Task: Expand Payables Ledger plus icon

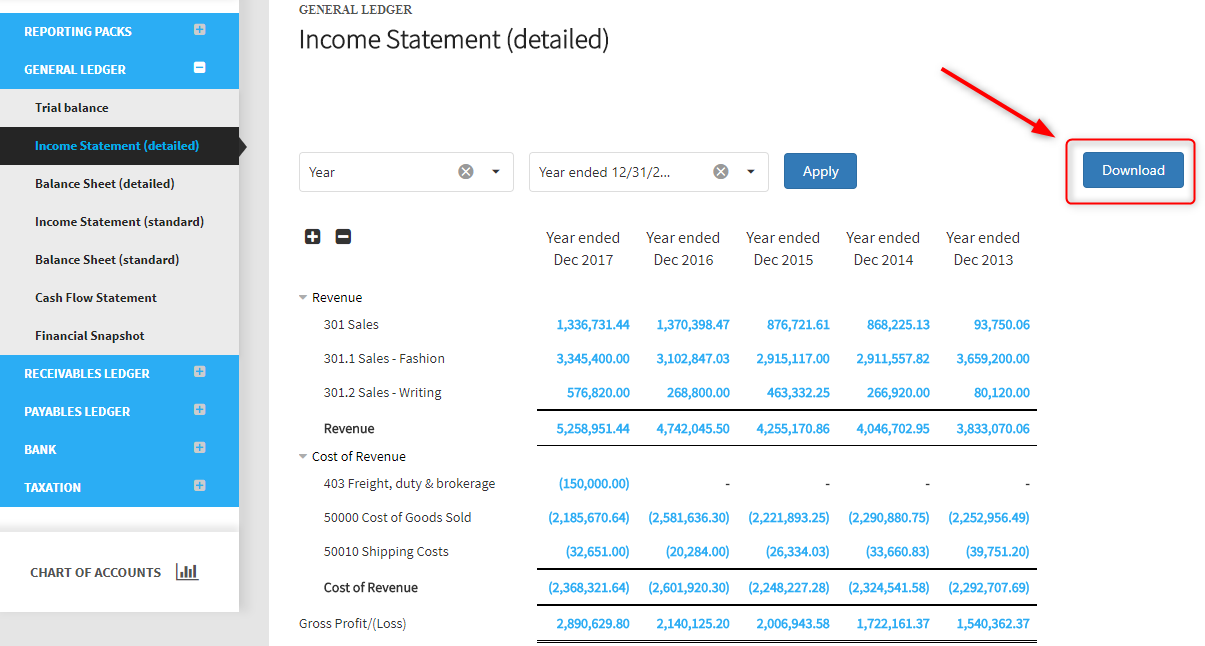Action: tap(199, 410)
